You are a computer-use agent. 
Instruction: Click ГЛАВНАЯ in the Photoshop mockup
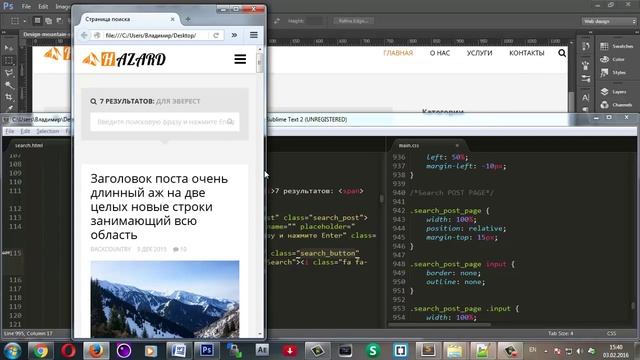tap(398, 53)
